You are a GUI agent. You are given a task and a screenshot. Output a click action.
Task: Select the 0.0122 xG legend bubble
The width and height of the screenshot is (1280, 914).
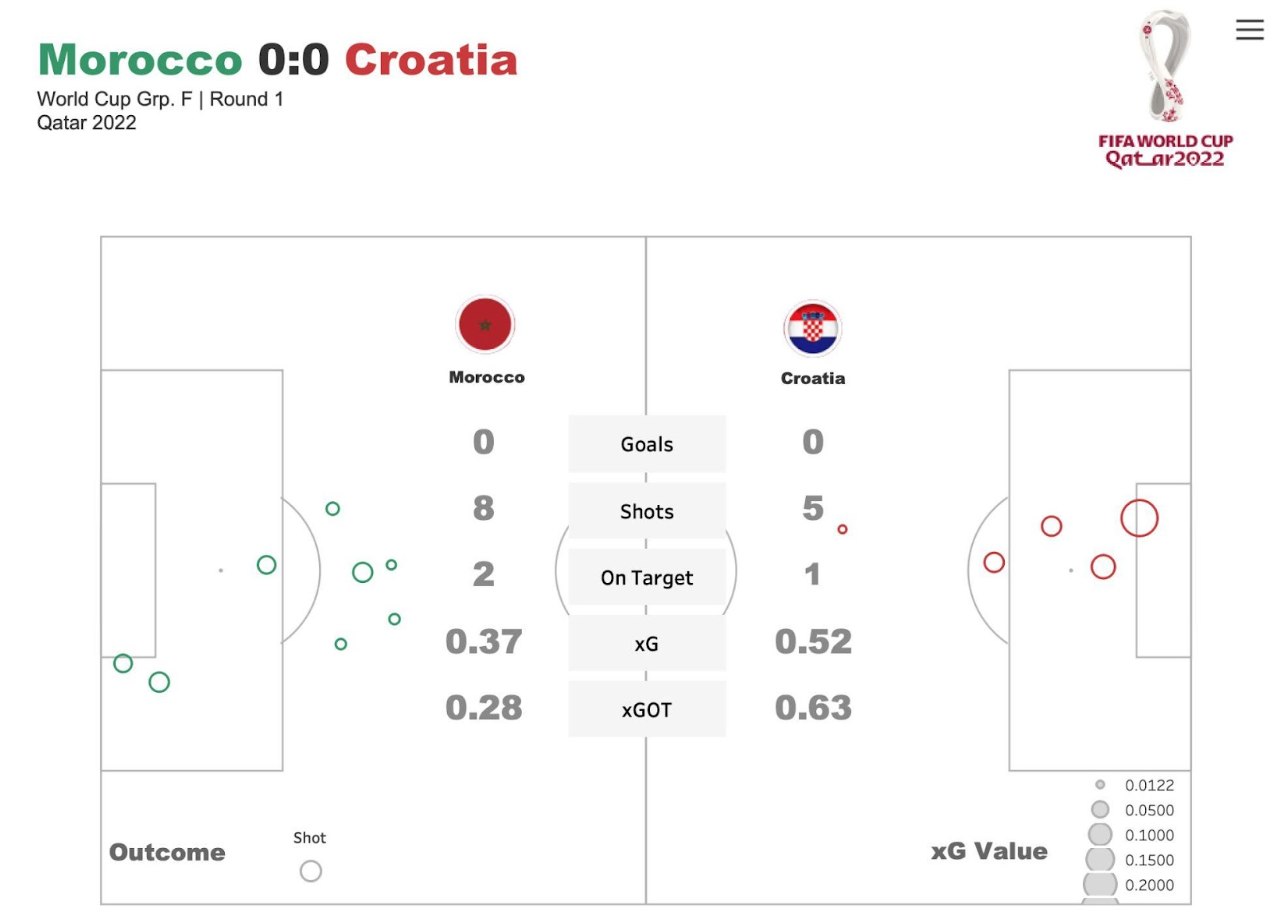pos(1100,785)
